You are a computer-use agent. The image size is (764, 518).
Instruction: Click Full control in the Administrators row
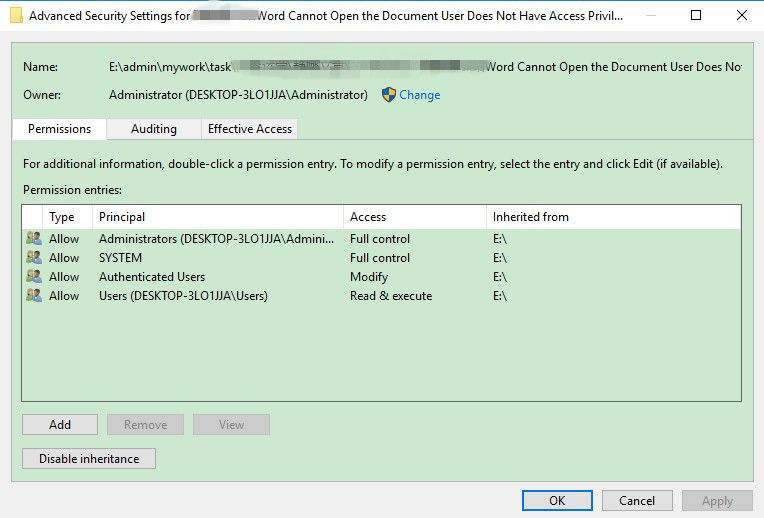[380, 239]
